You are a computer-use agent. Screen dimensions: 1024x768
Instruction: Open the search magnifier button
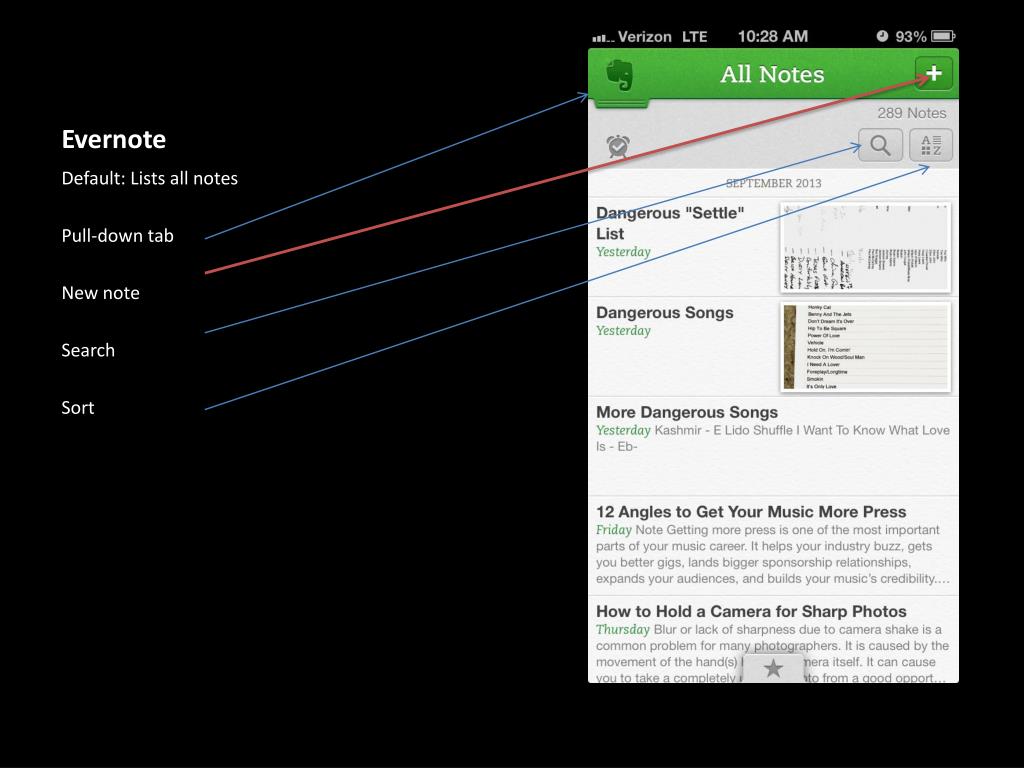880,145
